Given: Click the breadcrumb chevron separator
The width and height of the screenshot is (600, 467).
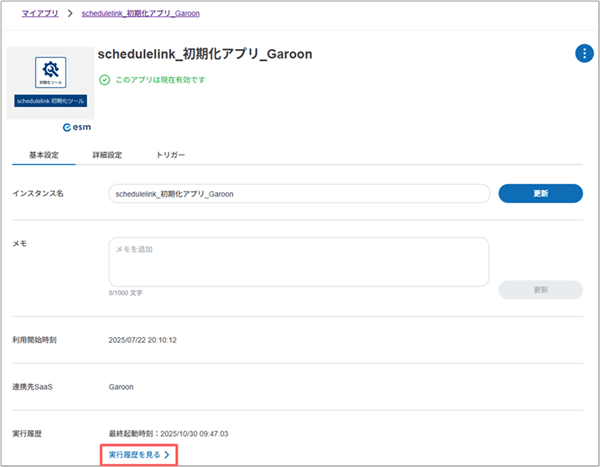Looking at the screenshot, I should 71,14.
